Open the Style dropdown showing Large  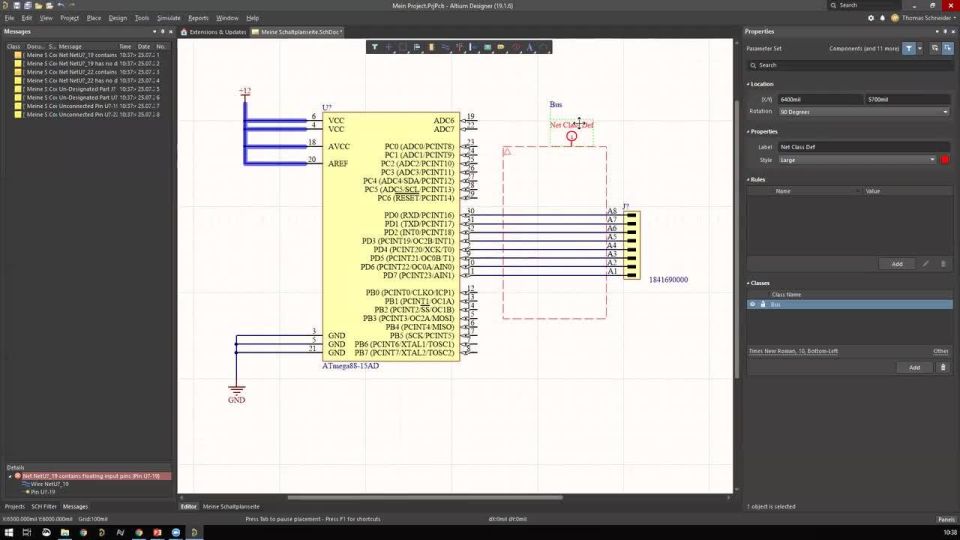pyautogui.click(x=857, y=160)
